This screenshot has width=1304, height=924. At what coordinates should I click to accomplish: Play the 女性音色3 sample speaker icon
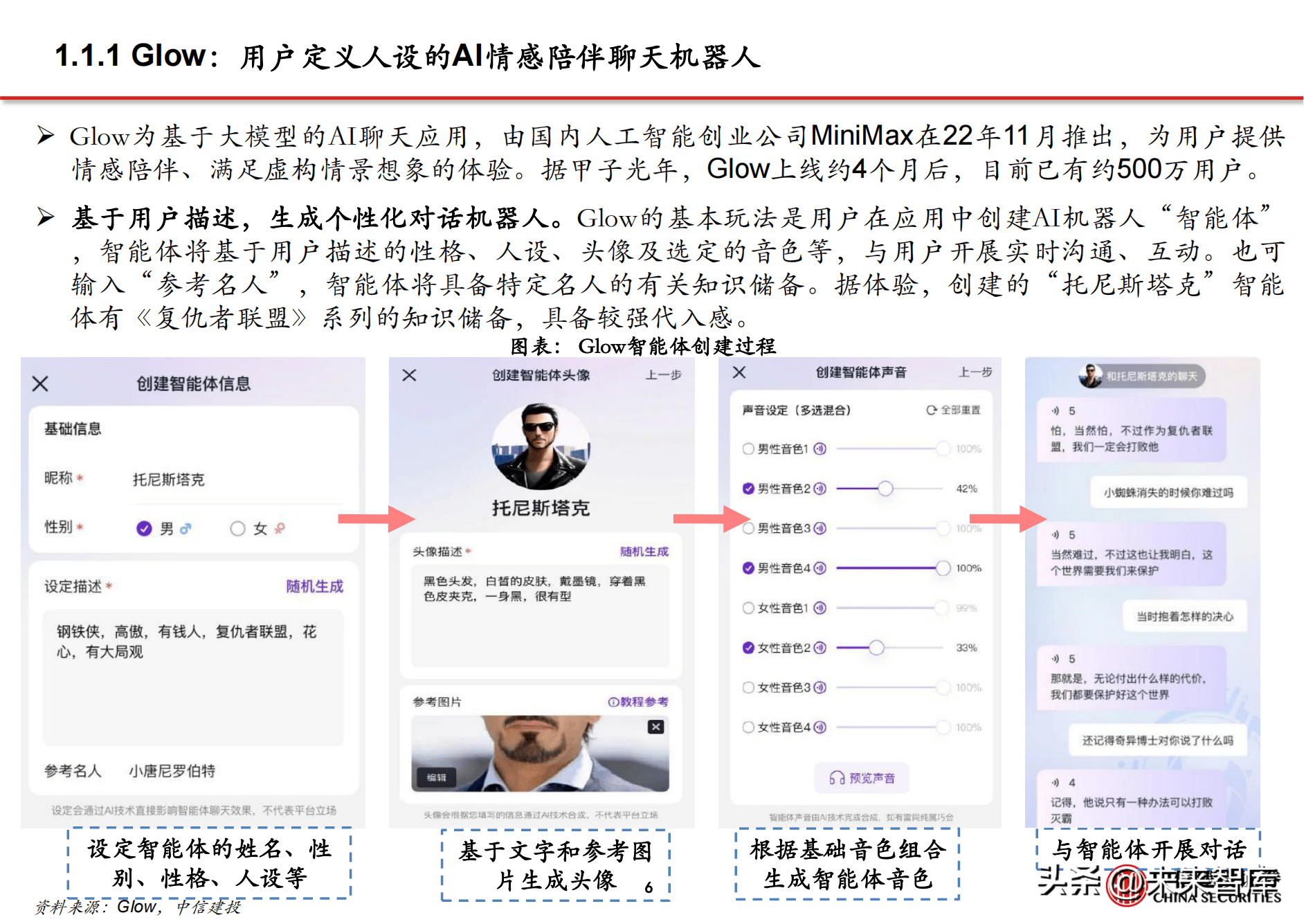coord(820,687)
